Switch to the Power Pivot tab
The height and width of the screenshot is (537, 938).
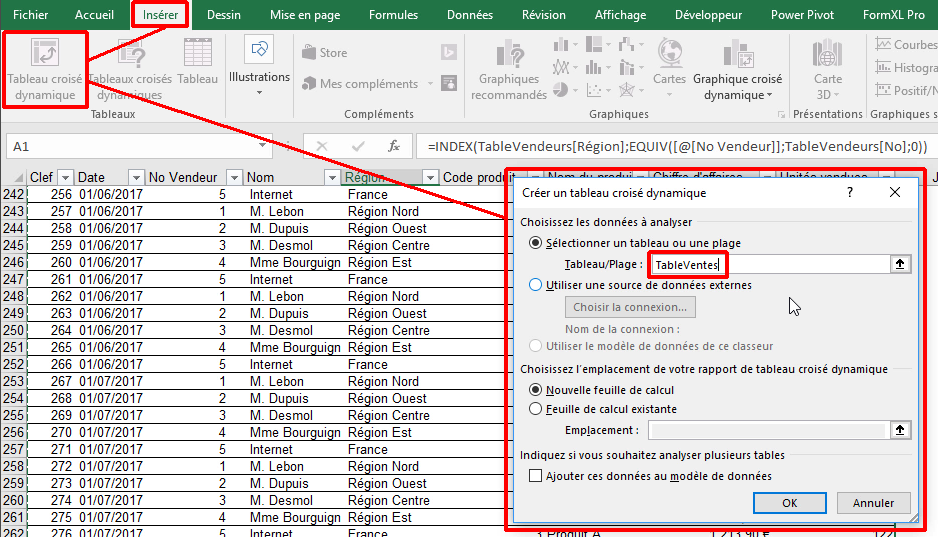pyautogui.click(x=802, y=15)
